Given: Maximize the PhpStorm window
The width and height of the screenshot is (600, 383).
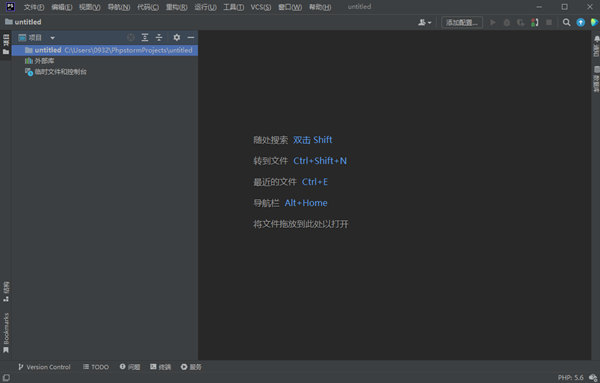Looking at the screenshot, I should (x=564, y=7).
